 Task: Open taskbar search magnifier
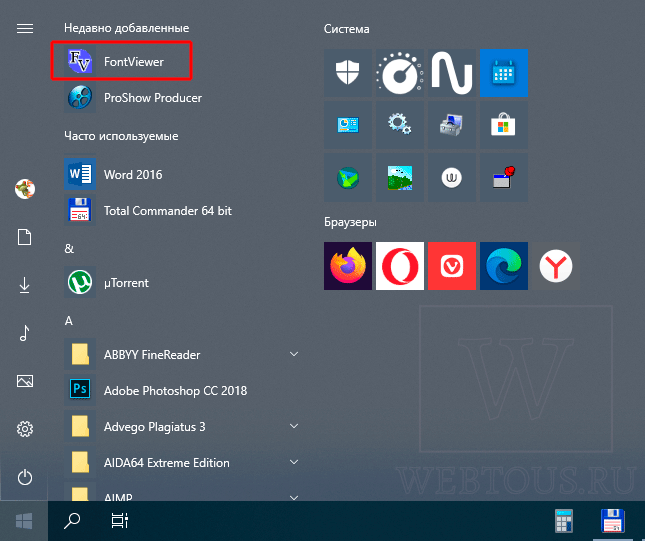[x=72, y=521]
